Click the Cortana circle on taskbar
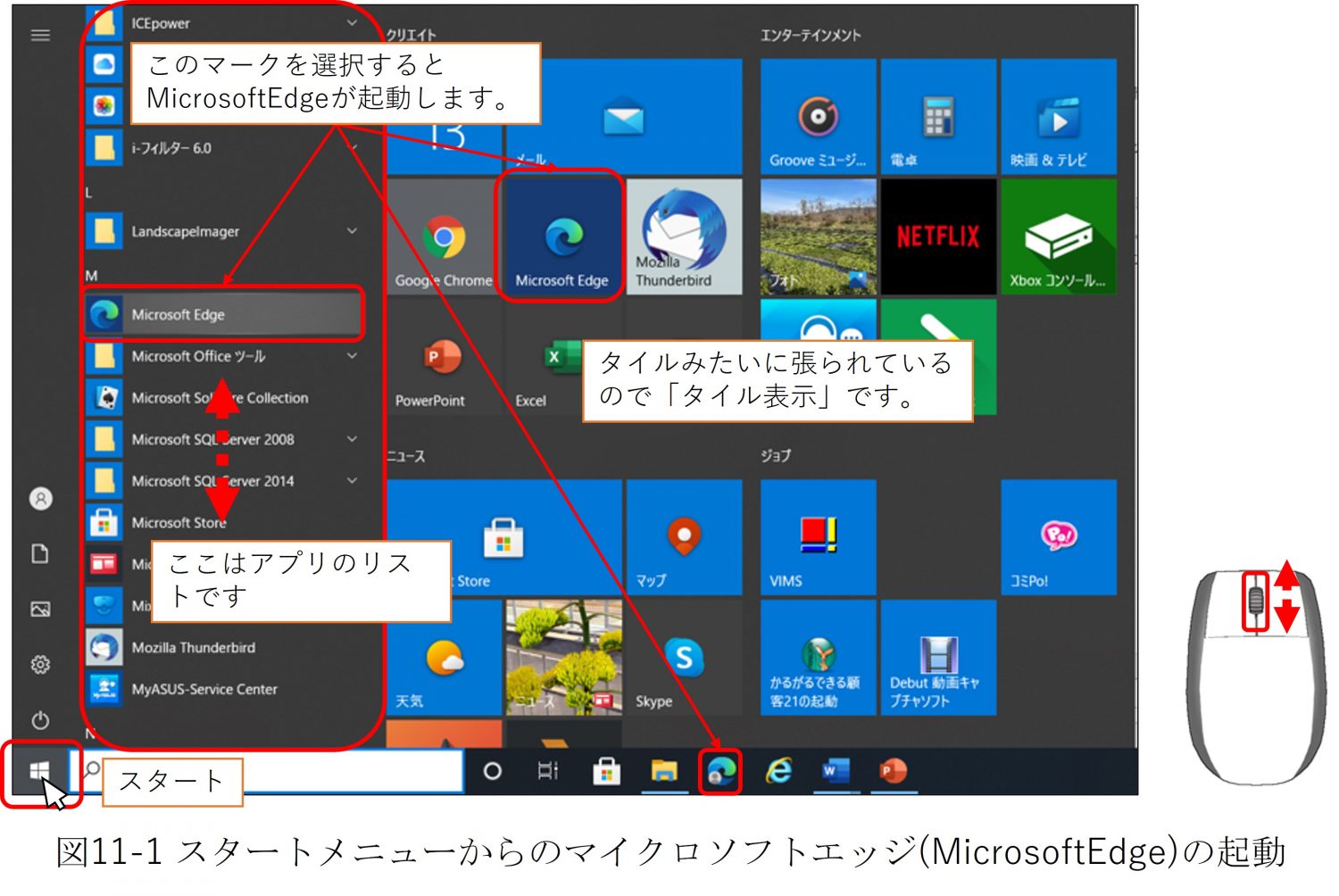This screenshot has height=896, width=1339. point(492,771)
